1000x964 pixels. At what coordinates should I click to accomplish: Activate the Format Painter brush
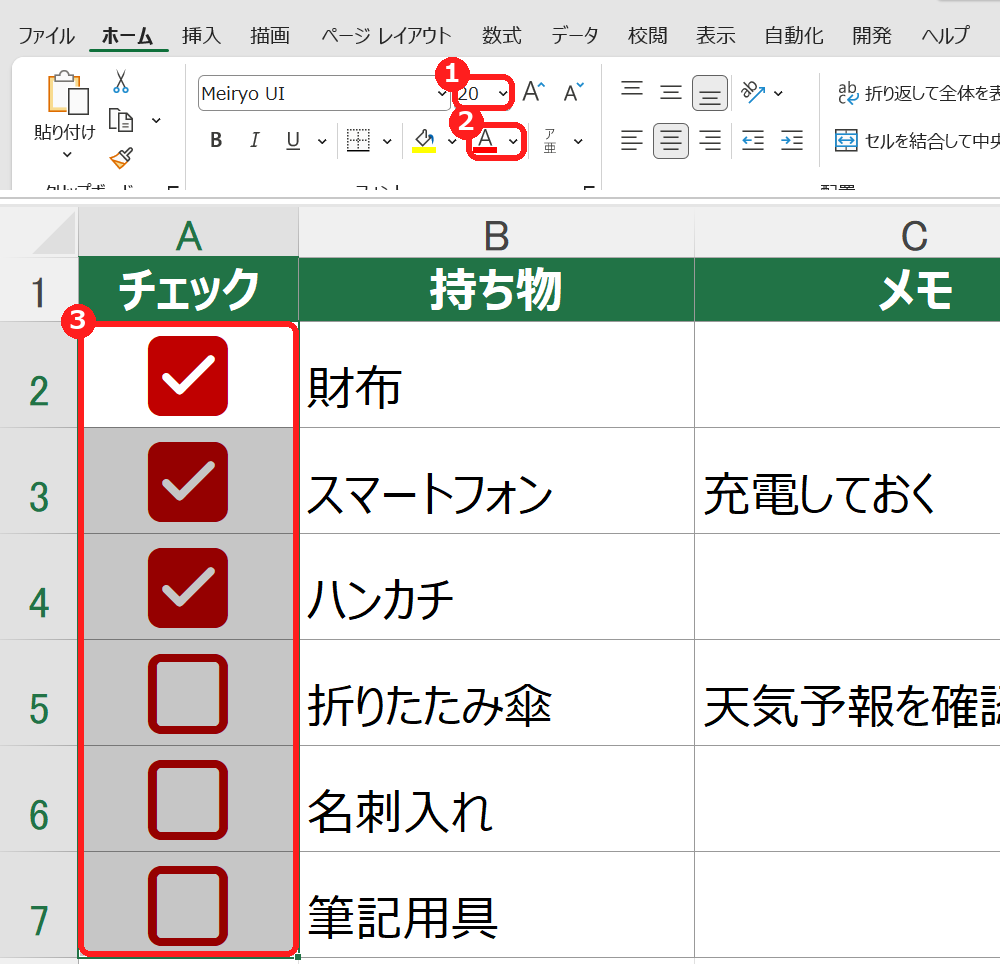(x=121, y=157)
